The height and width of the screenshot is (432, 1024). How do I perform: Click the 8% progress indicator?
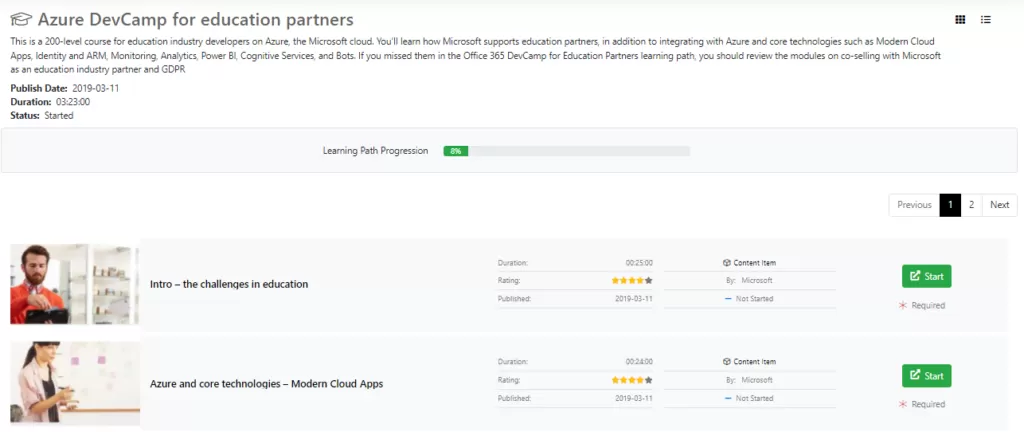click(x=456, y=151)
